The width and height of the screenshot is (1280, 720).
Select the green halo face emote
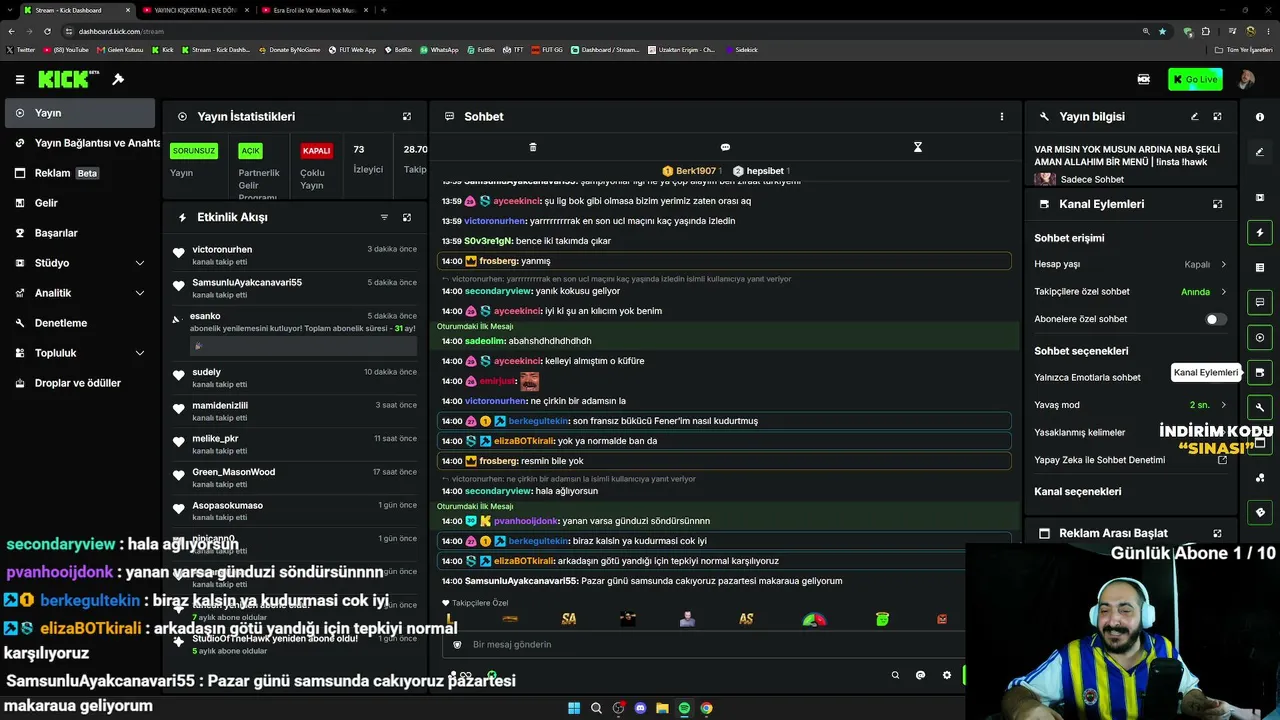tap(882, 619)
